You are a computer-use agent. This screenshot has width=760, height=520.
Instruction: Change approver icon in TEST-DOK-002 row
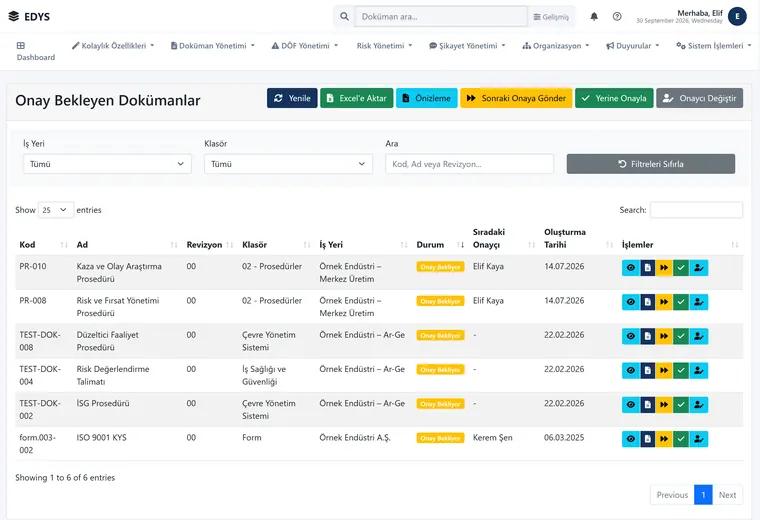[x=698, y=405]
